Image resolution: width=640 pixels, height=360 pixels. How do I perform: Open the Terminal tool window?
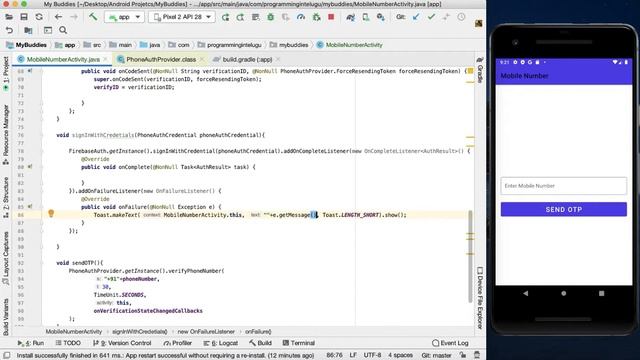[298, 343]
